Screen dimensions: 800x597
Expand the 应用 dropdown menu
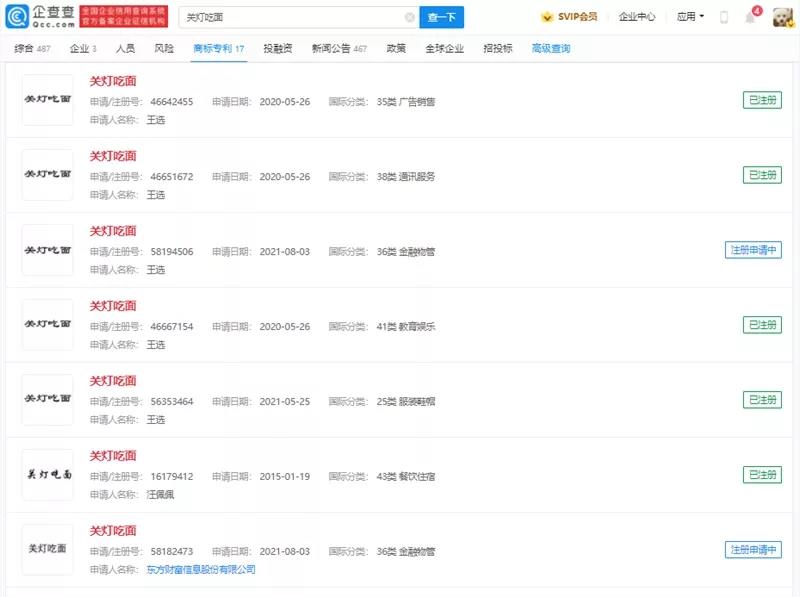pos(690,17)
